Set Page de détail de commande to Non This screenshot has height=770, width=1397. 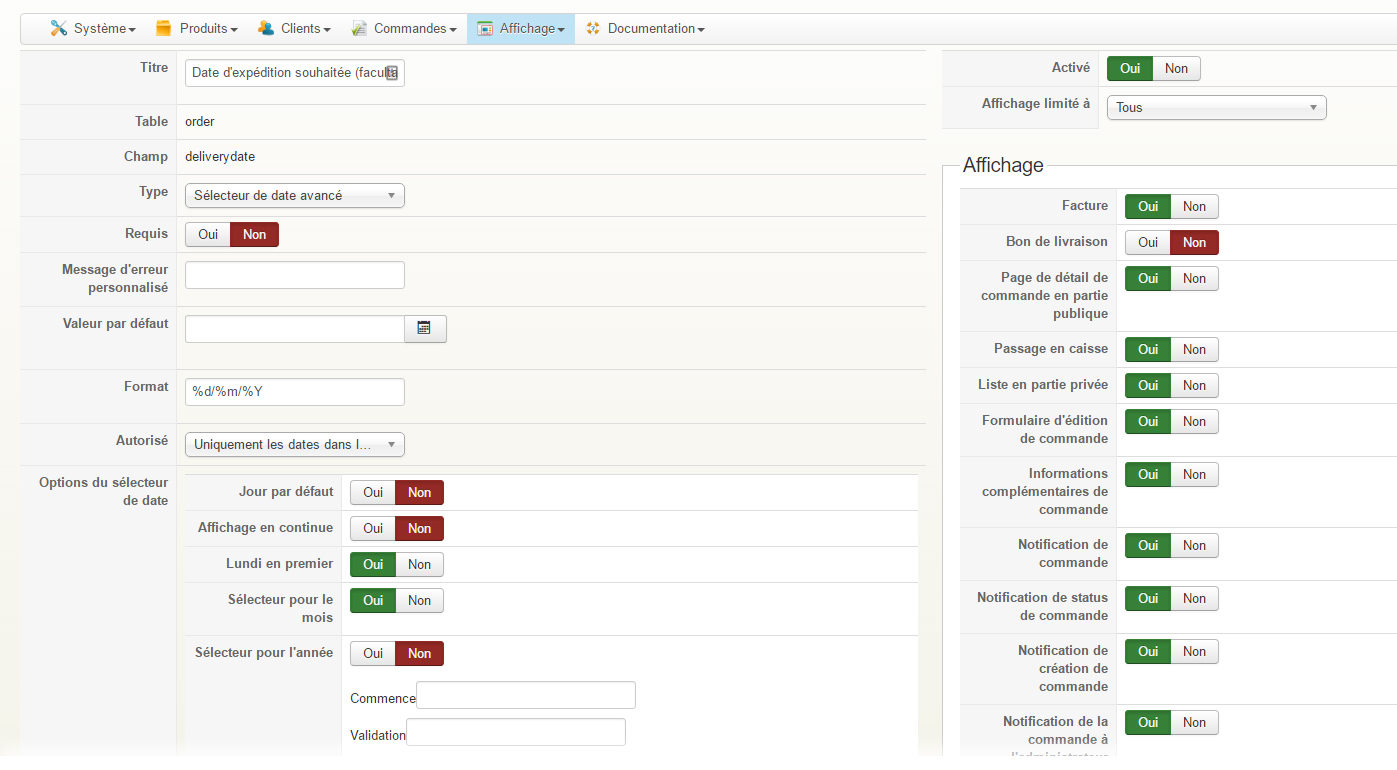point(1195,278)
